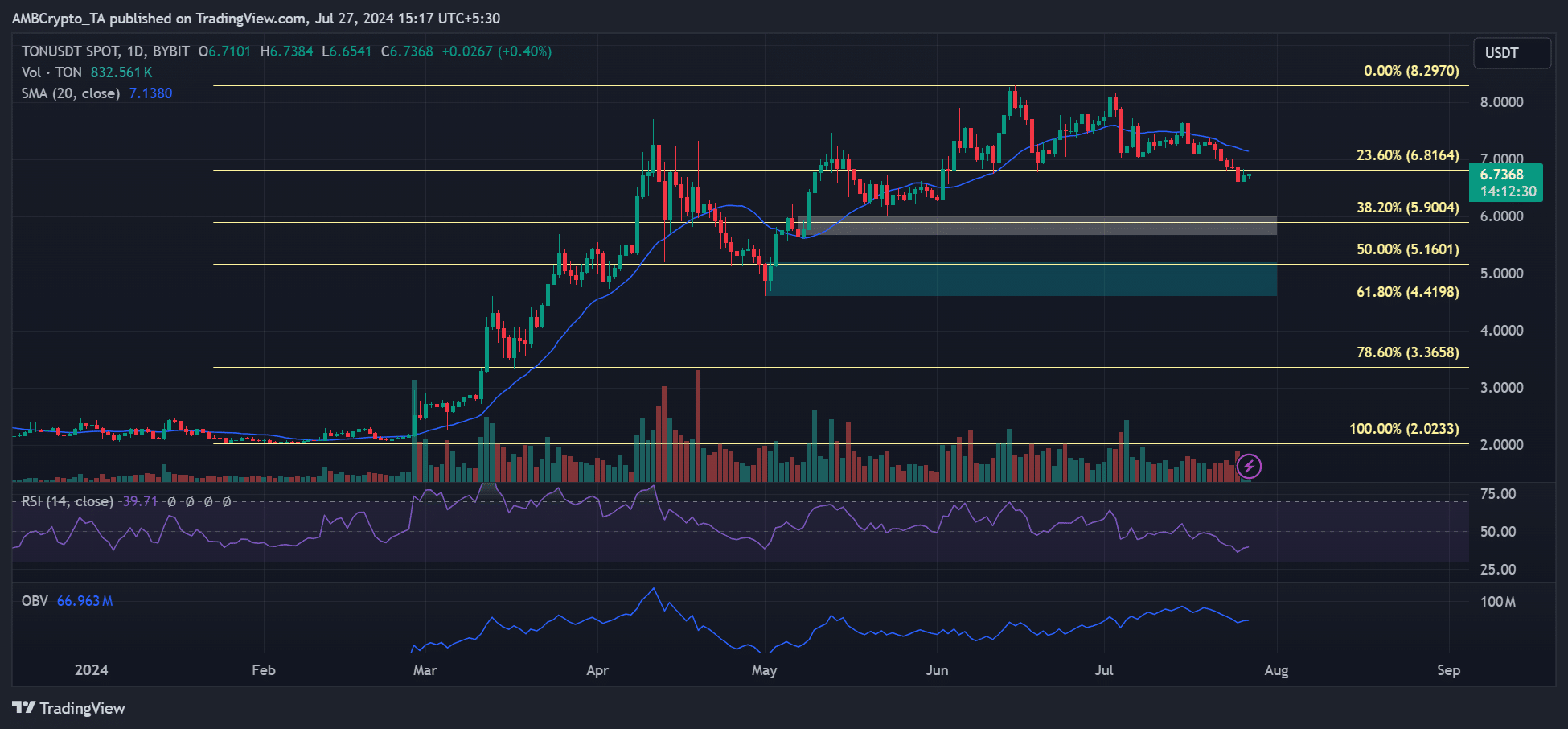This screenshot has width=1568, height=729.
Task: Click the volume value 832.561 K
Action: click(121, 72)
